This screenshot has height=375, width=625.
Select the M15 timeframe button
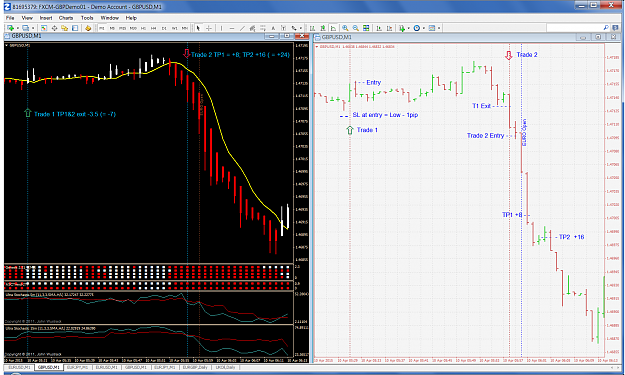(x=122, y=28)
